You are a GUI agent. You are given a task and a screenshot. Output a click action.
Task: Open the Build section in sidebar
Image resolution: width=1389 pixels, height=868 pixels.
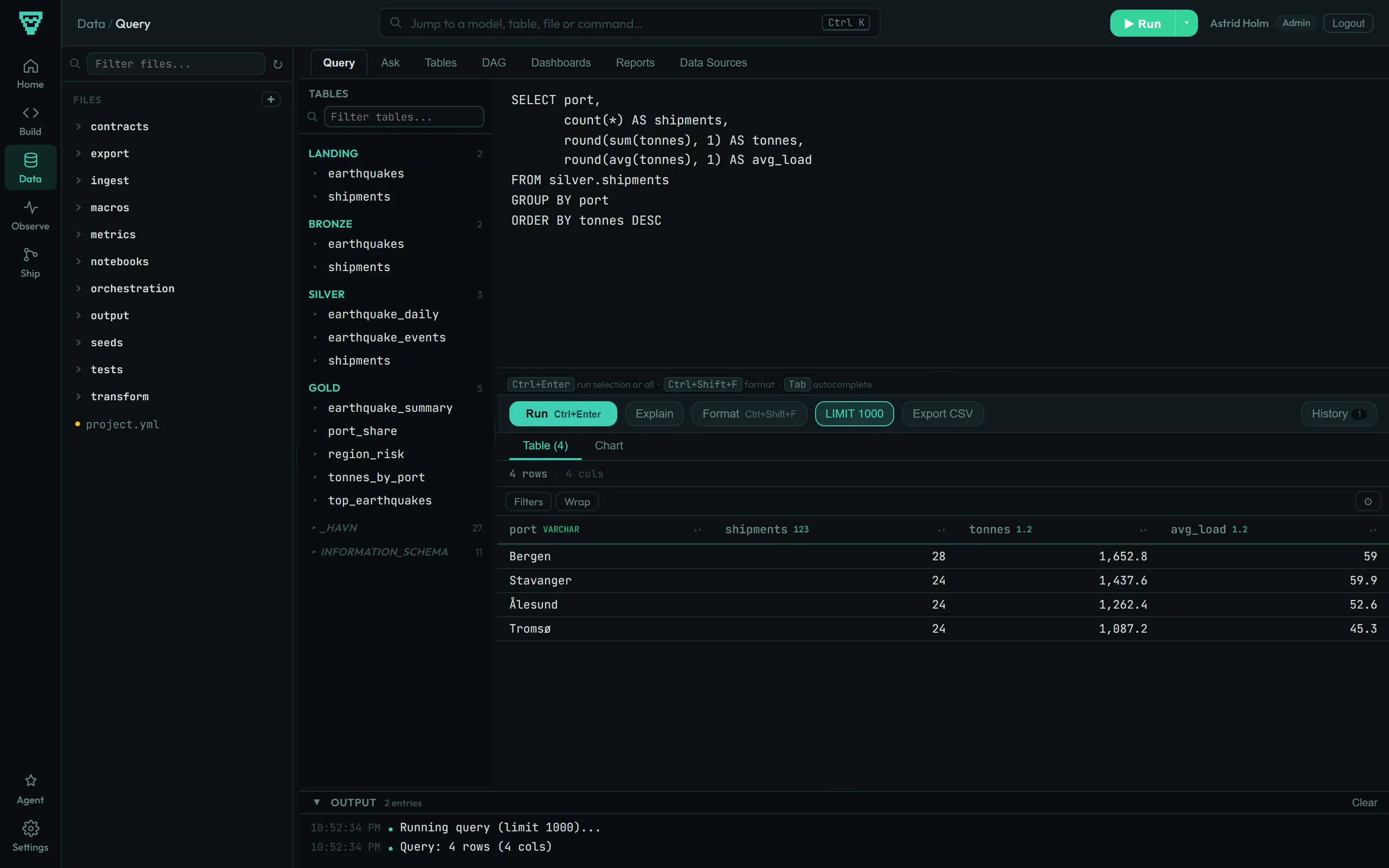(x=30, y=121)
